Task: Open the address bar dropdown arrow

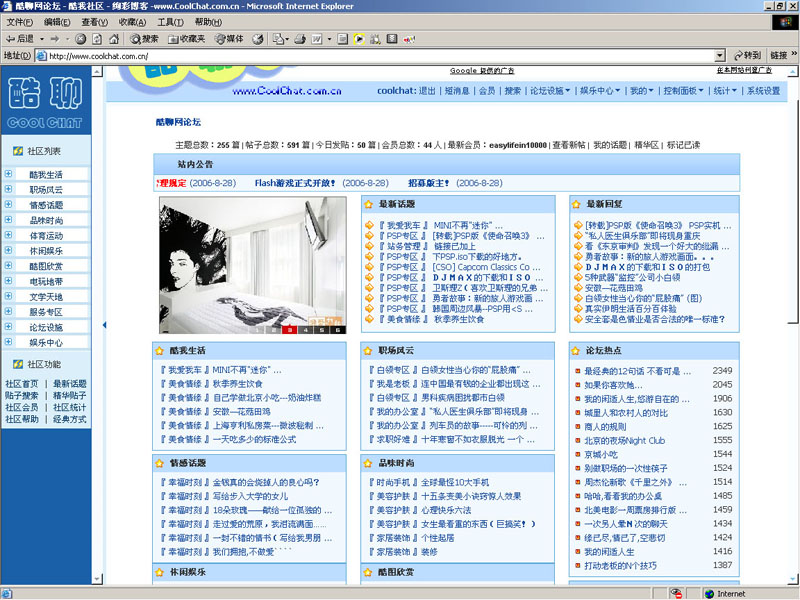Action: [x=720, y=56]
